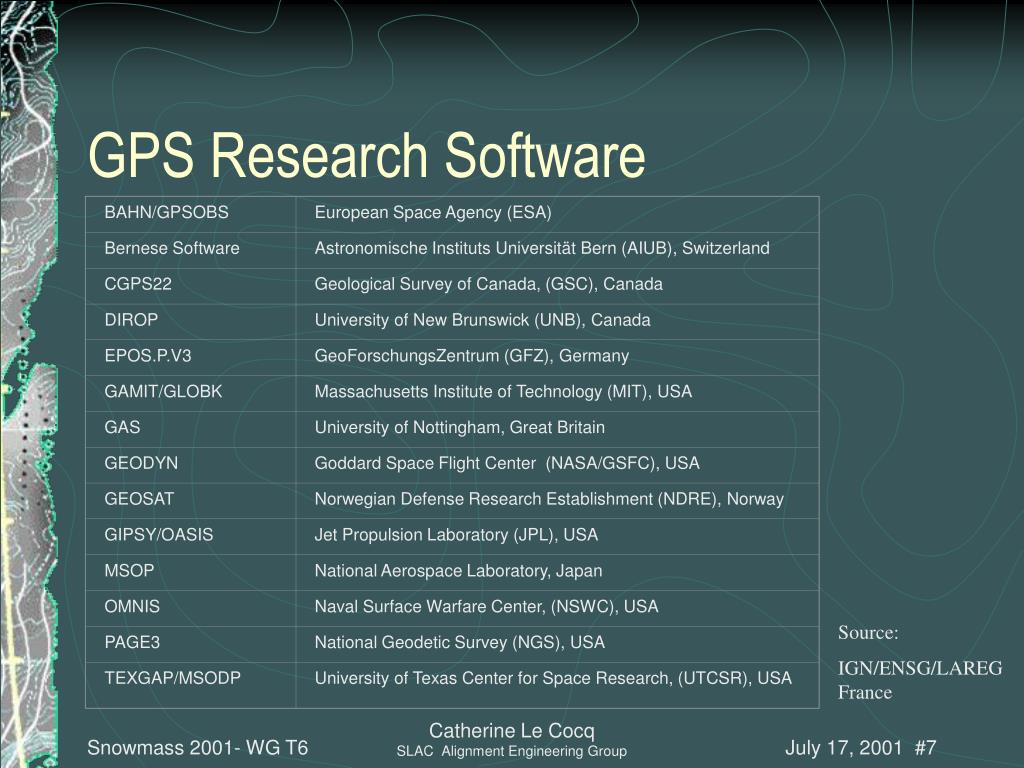The height and width of the screenshot is (768, 1024).
Task: Click 'Massachusetts Institute of Technology (MIT), USA'
Action: tap(503, 391)
